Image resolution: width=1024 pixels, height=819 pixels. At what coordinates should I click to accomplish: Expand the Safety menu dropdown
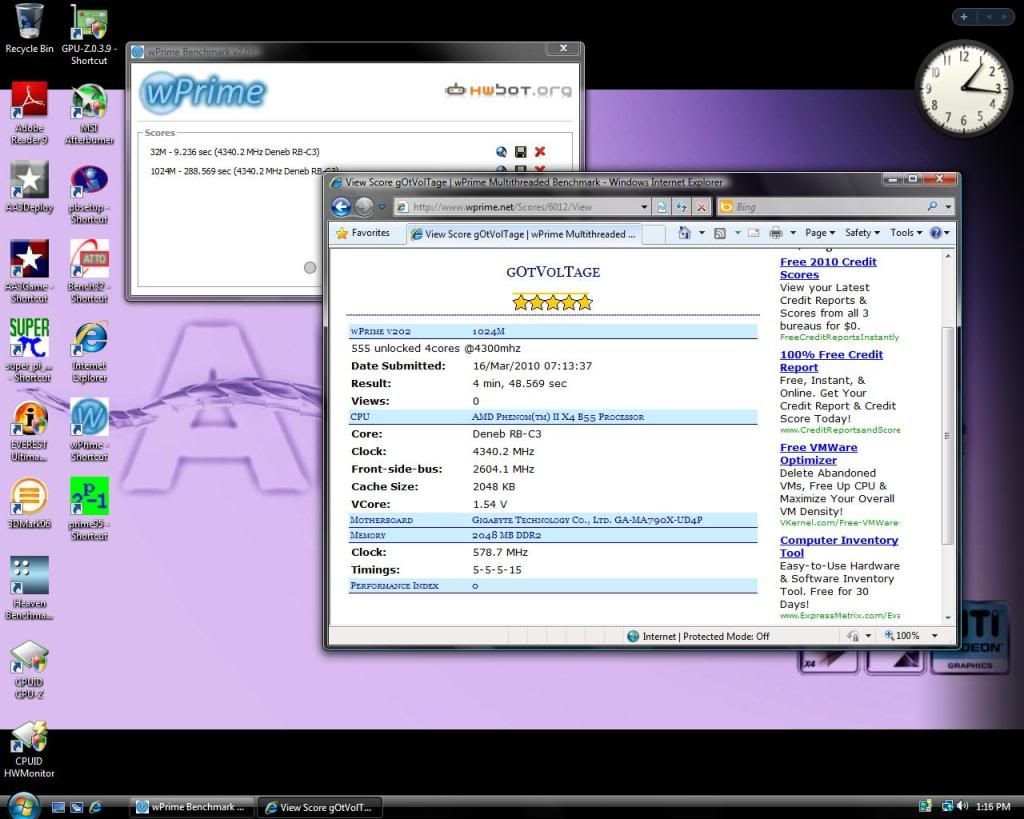[862, 233]
